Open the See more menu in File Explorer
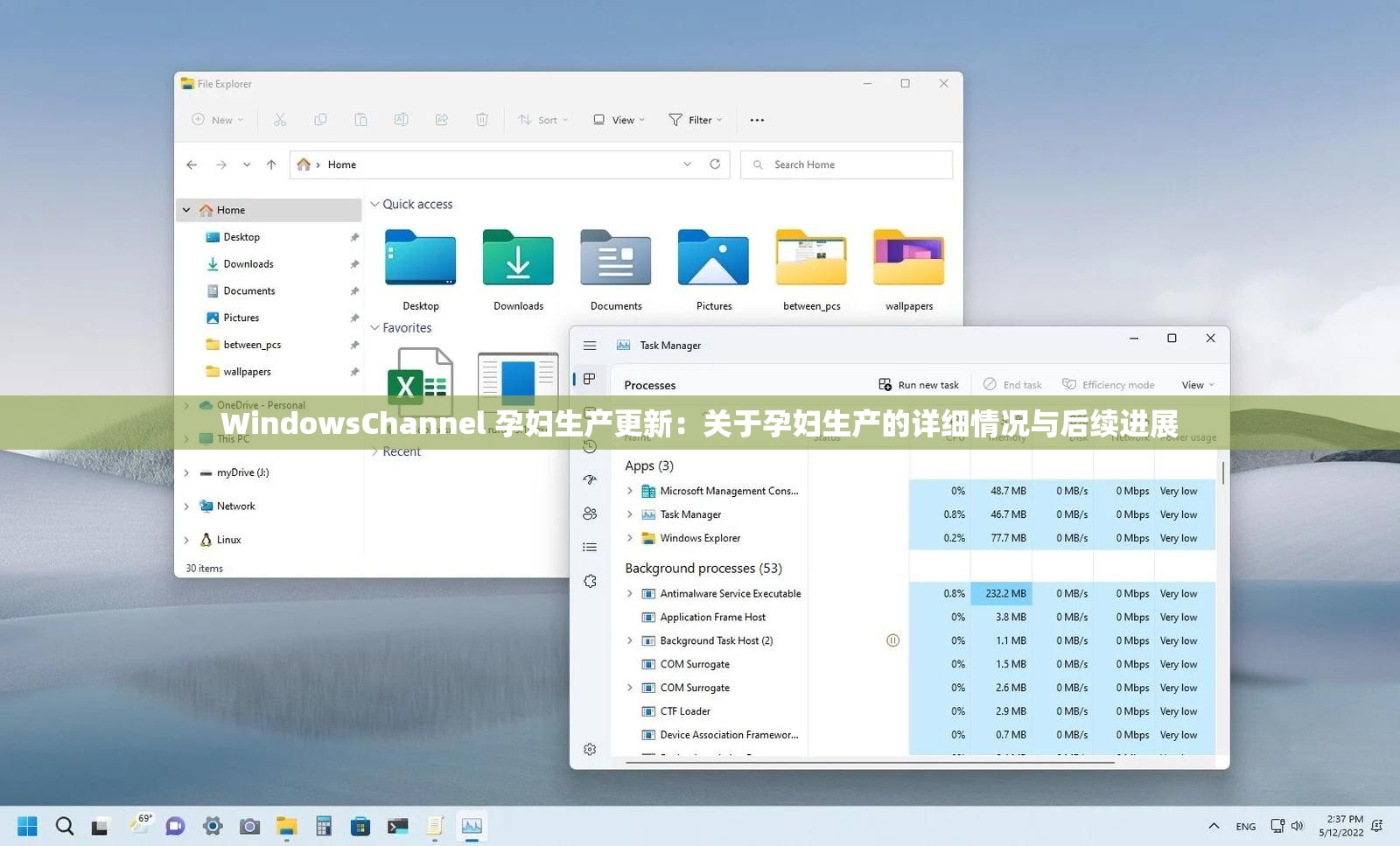The width and height of the screenshot is (1400, 846). [x=756, y=119]
